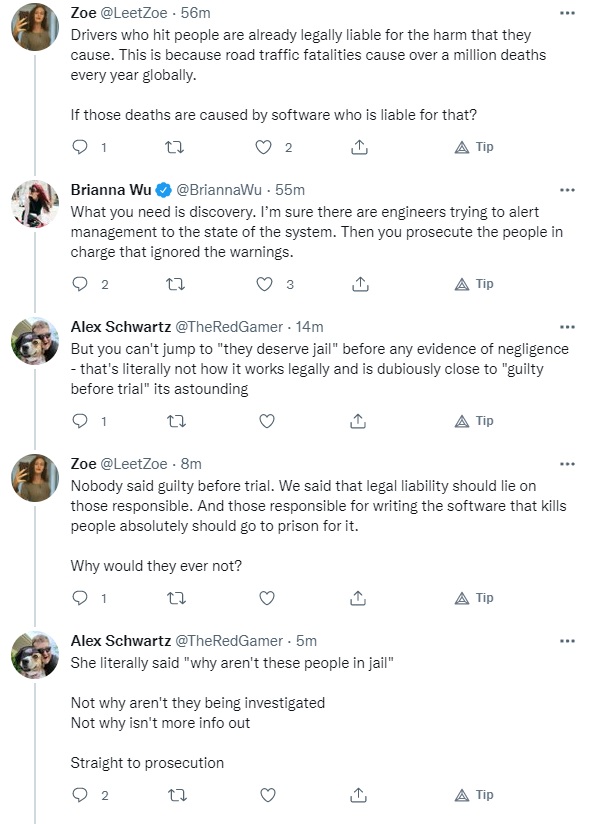The width and height of the screenshot is (590, 824).
Task: Like Alex Schwartz's 5m tweet
Action: point(268,795)
